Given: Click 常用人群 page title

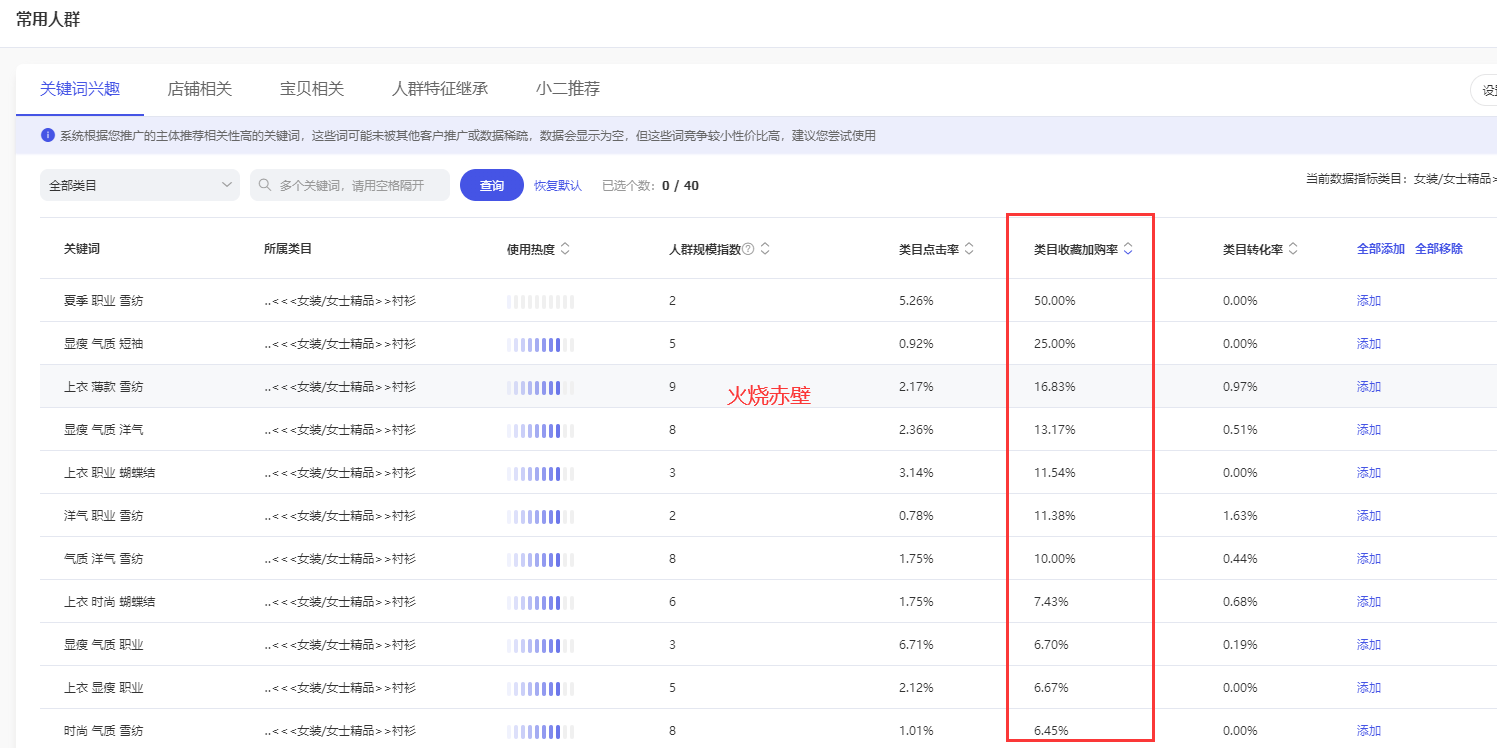Looking at the screenshot, I should [x=48, y=20].
